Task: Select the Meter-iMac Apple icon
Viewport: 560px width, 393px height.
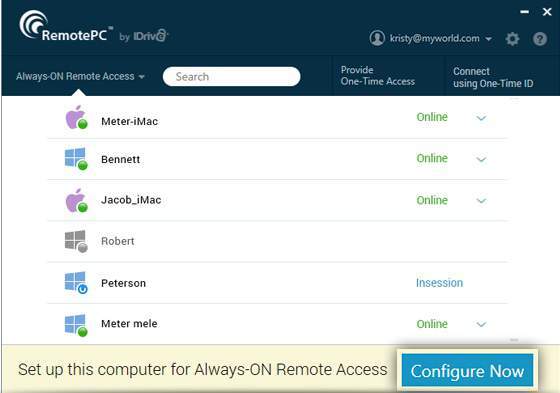Action: click(x=76, y=117)
